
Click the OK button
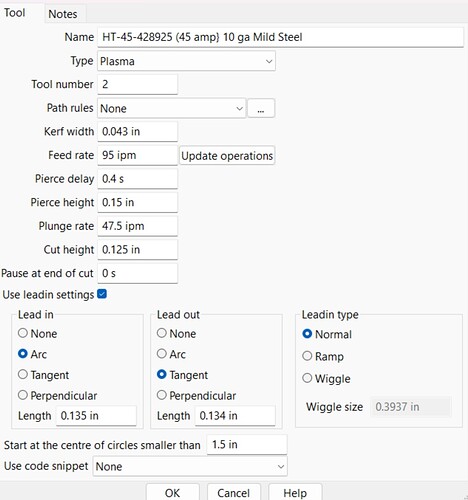172,493
